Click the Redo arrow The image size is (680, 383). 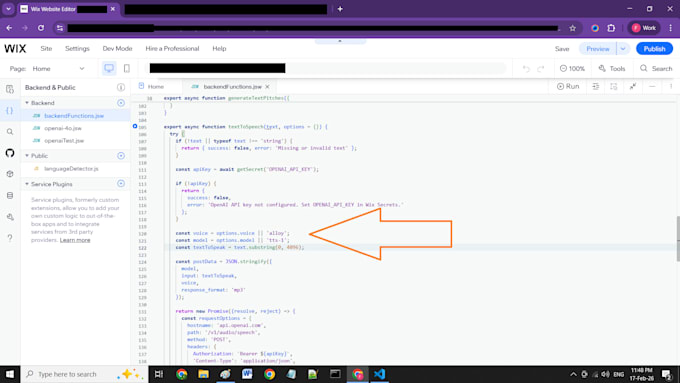(541, 69)
